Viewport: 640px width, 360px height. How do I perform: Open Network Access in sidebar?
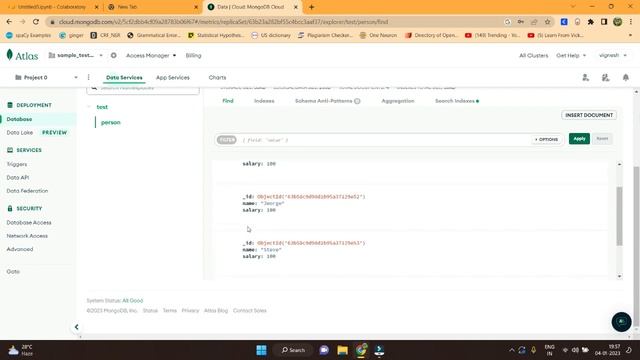pyautogui.click(x=27, y=236)
